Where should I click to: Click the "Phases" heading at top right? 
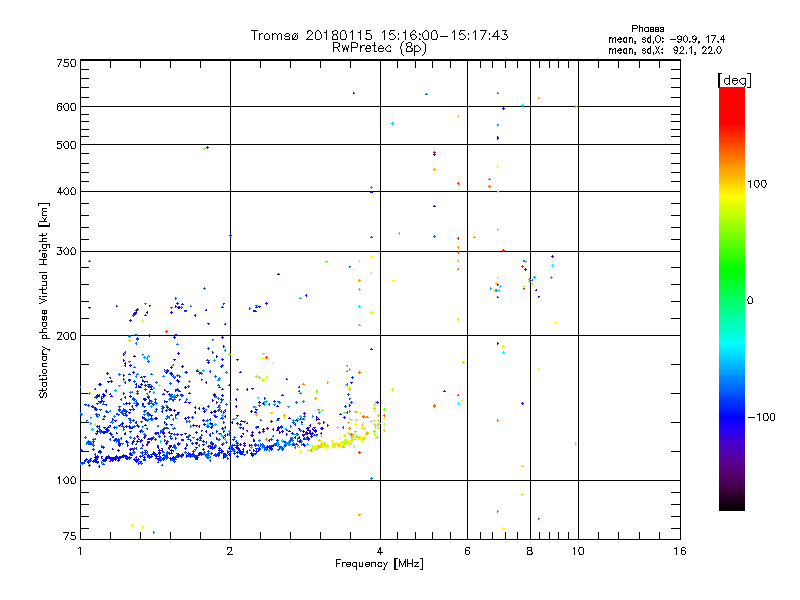[647, 29]
